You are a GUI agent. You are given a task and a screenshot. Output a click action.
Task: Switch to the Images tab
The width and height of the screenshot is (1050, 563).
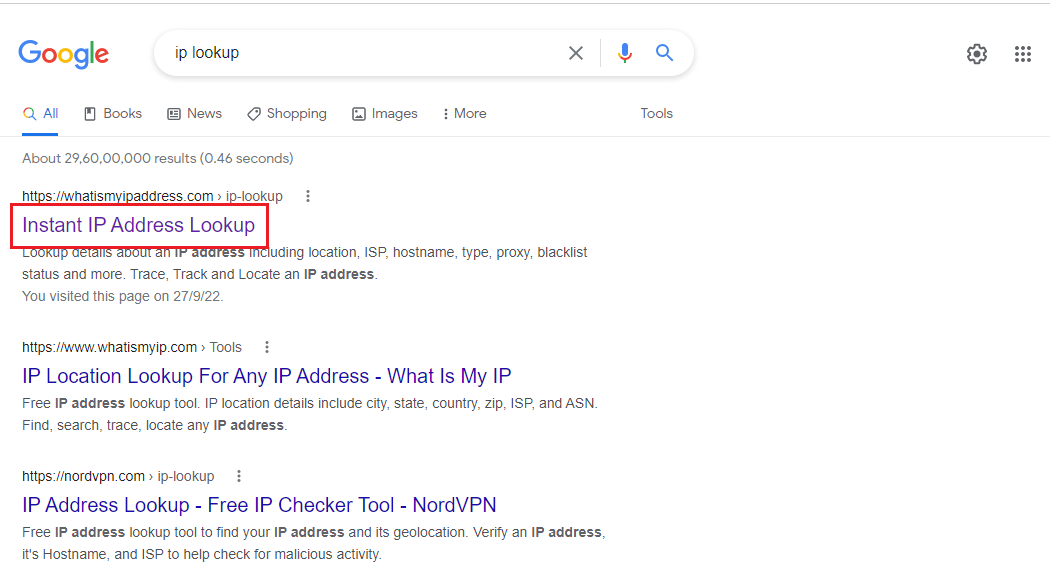coord(385,114)
